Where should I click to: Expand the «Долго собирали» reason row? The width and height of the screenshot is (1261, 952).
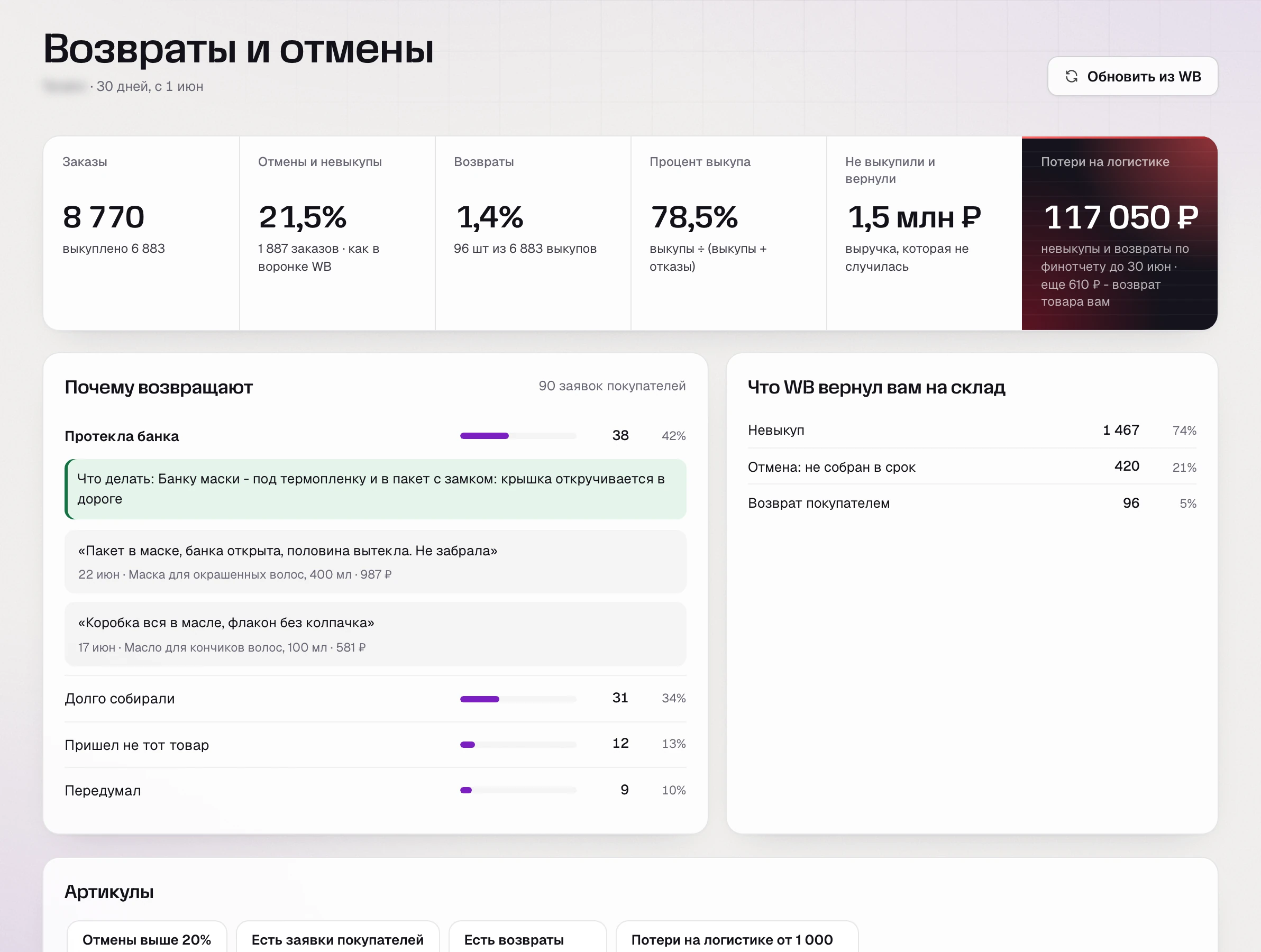(x=375, y=698)
